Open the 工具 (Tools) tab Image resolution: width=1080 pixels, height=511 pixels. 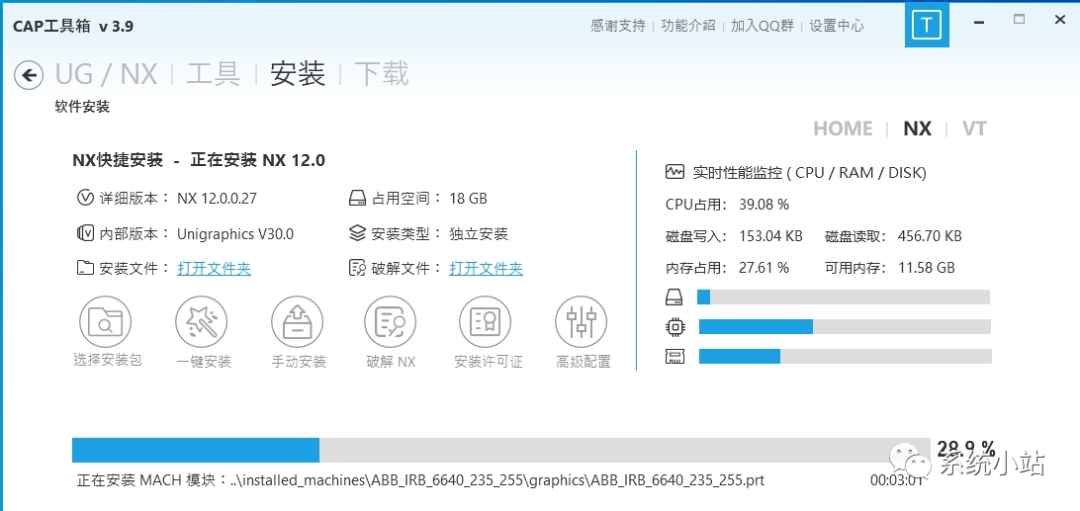coord(214,74)
